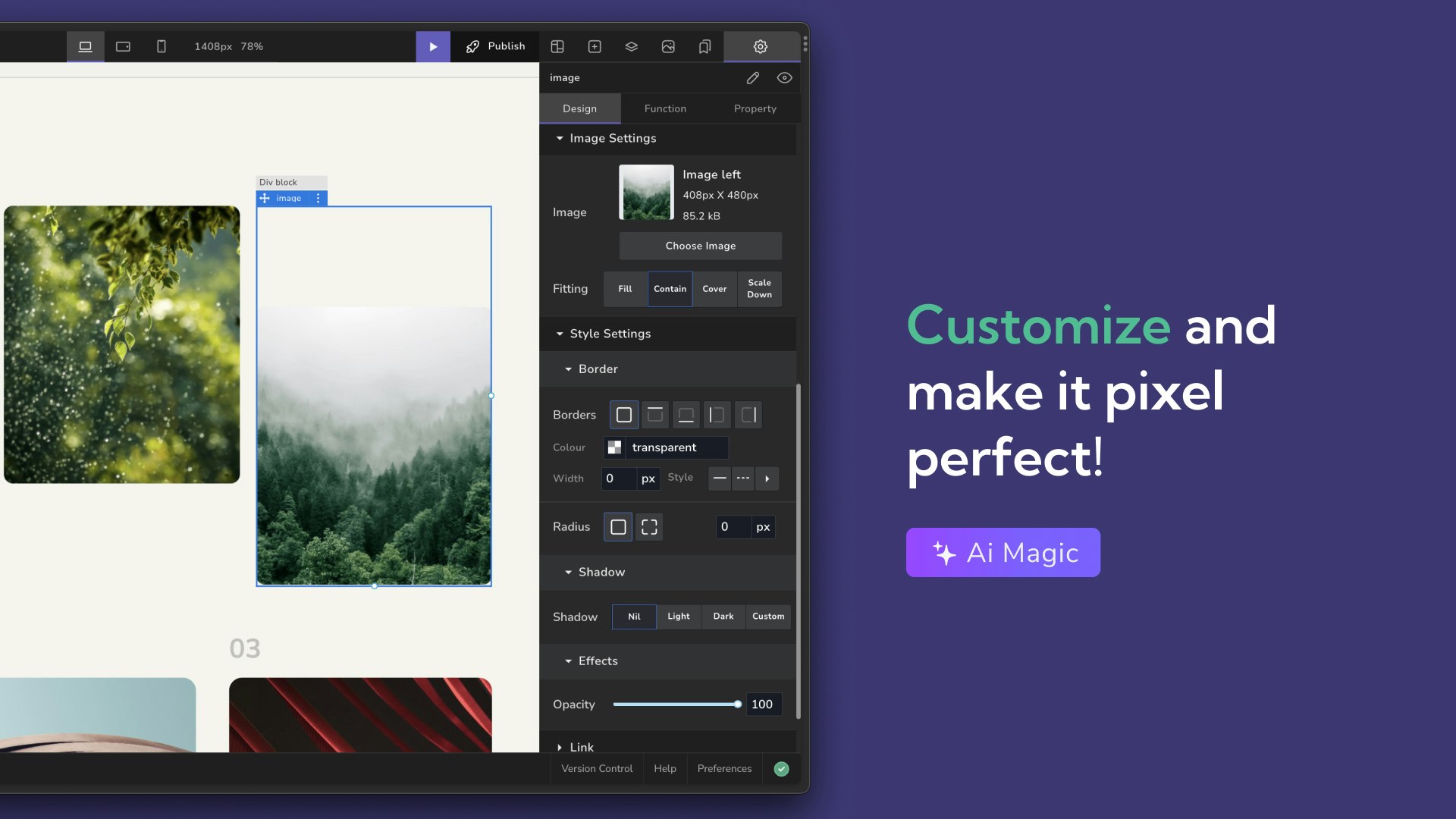Set shadow to Dark
The height and width of the screenshot is (819, 1456).
[723, 617]
